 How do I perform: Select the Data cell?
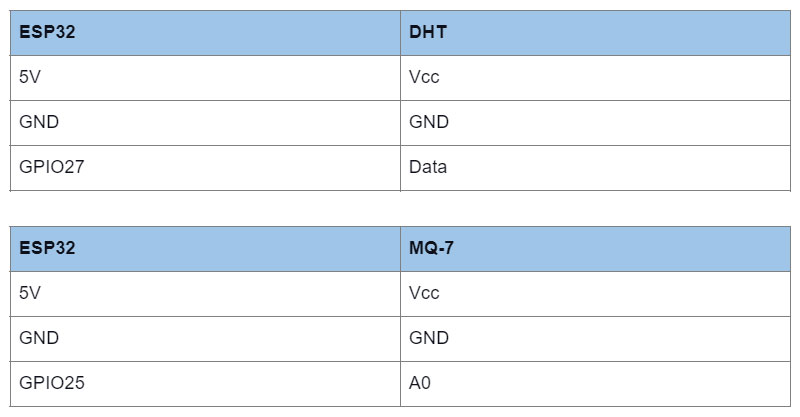point(595,168)
